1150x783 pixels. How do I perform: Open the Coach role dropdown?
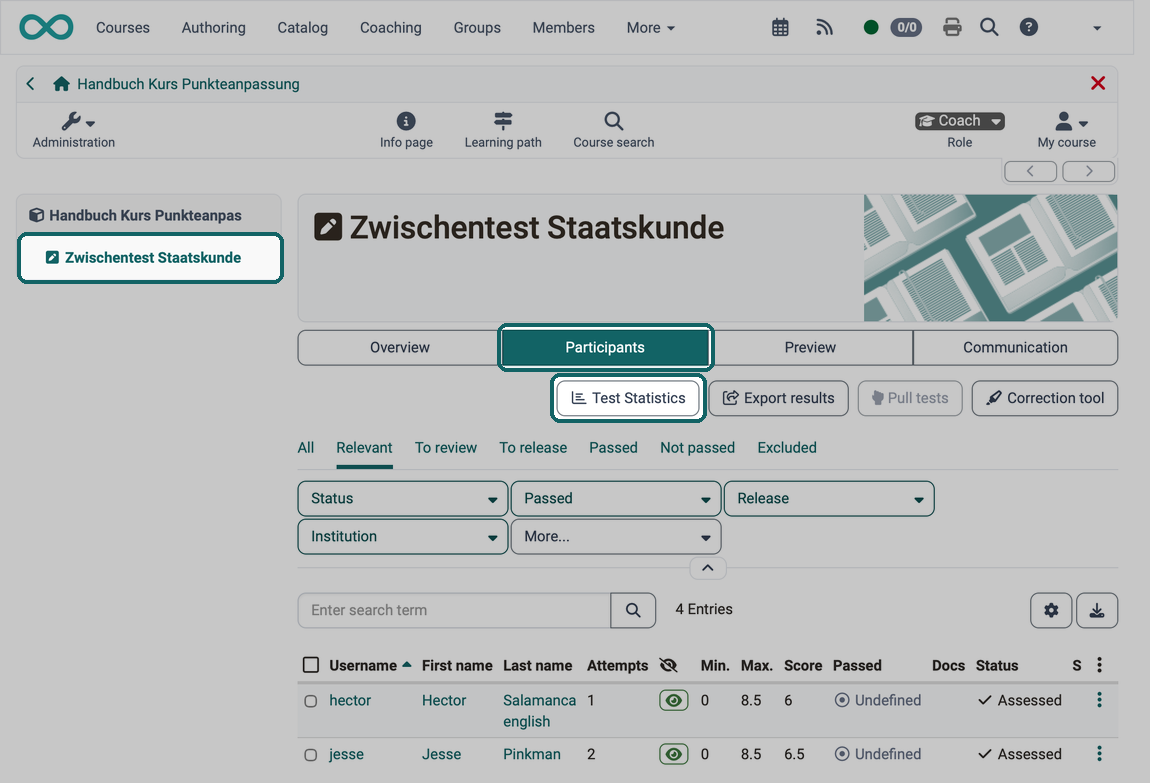pos(959,121)
